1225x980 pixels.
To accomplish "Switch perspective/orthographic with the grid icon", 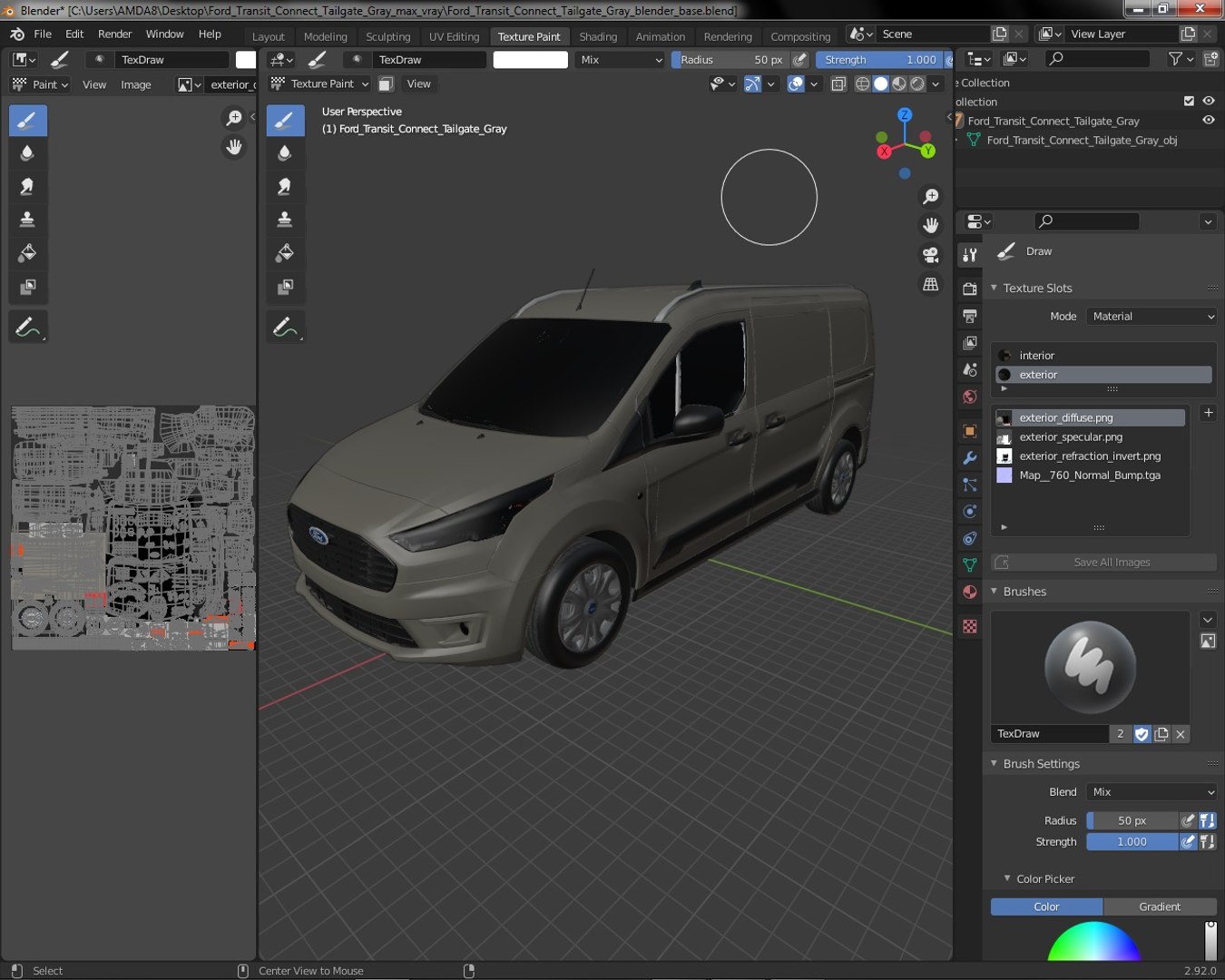I will [931, 284].
